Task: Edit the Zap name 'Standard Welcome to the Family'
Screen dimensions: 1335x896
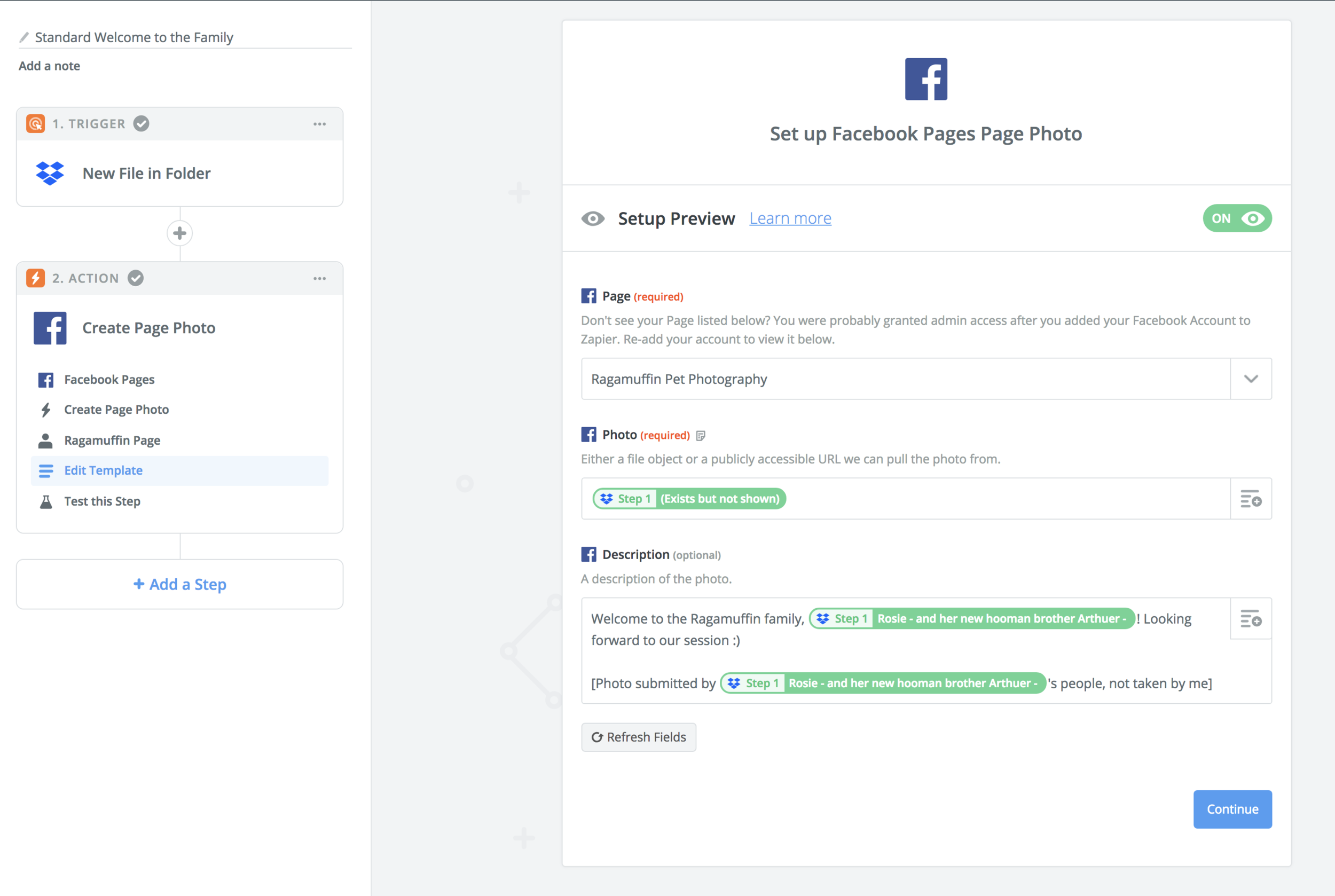Action: 134,37
